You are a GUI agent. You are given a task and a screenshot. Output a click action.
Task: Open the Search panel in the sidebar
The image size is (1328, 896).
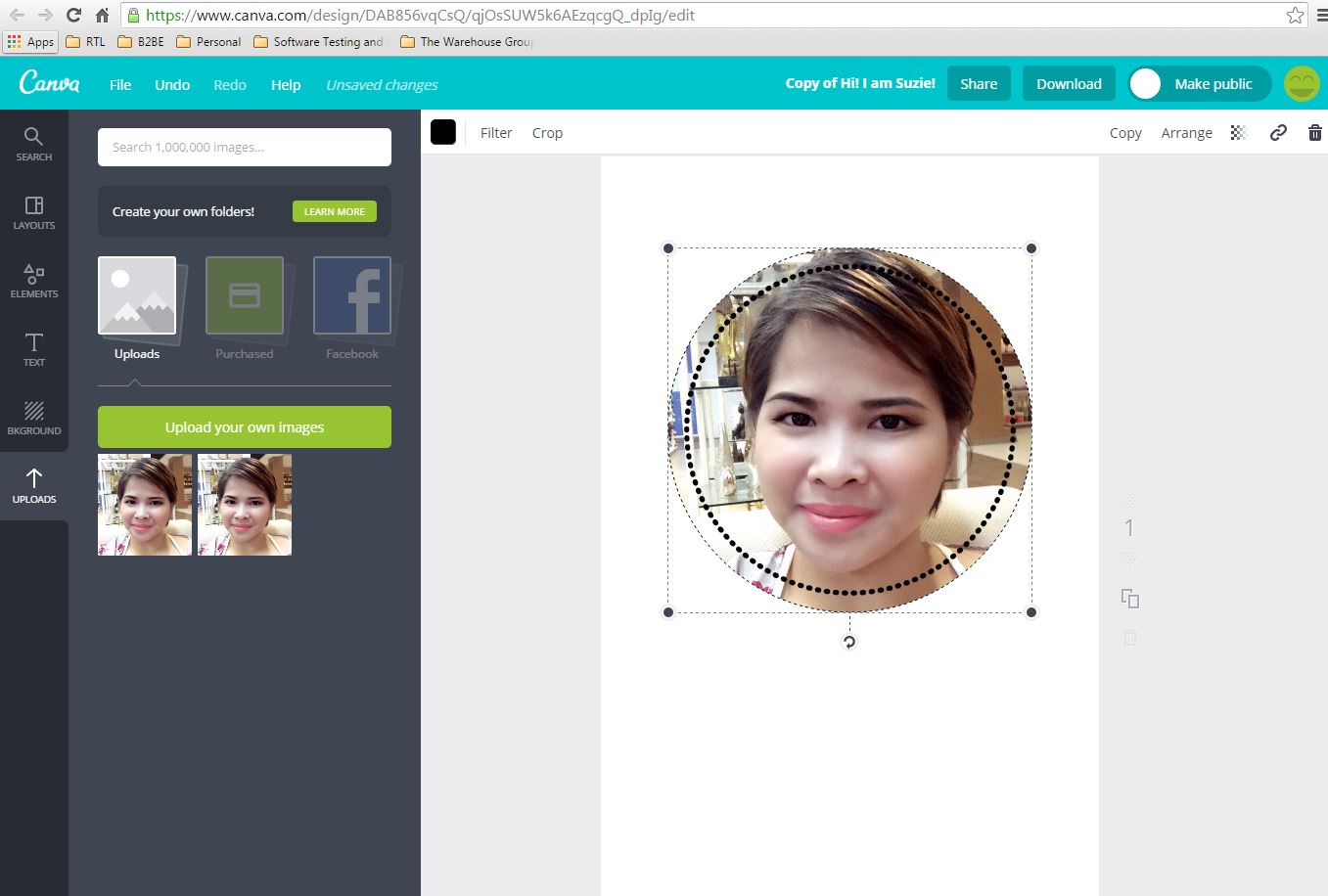point(33,144)
